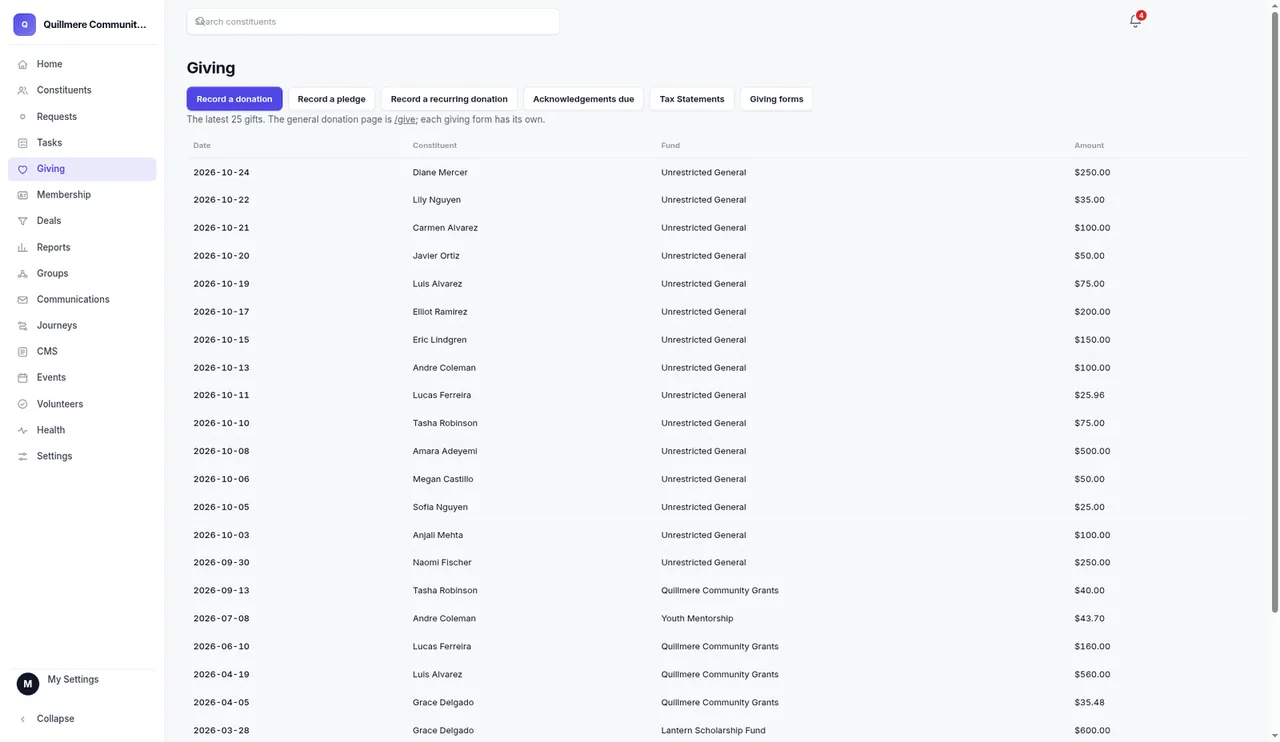Click the $500.00 amount for Amara Adeyemi

1092,451
